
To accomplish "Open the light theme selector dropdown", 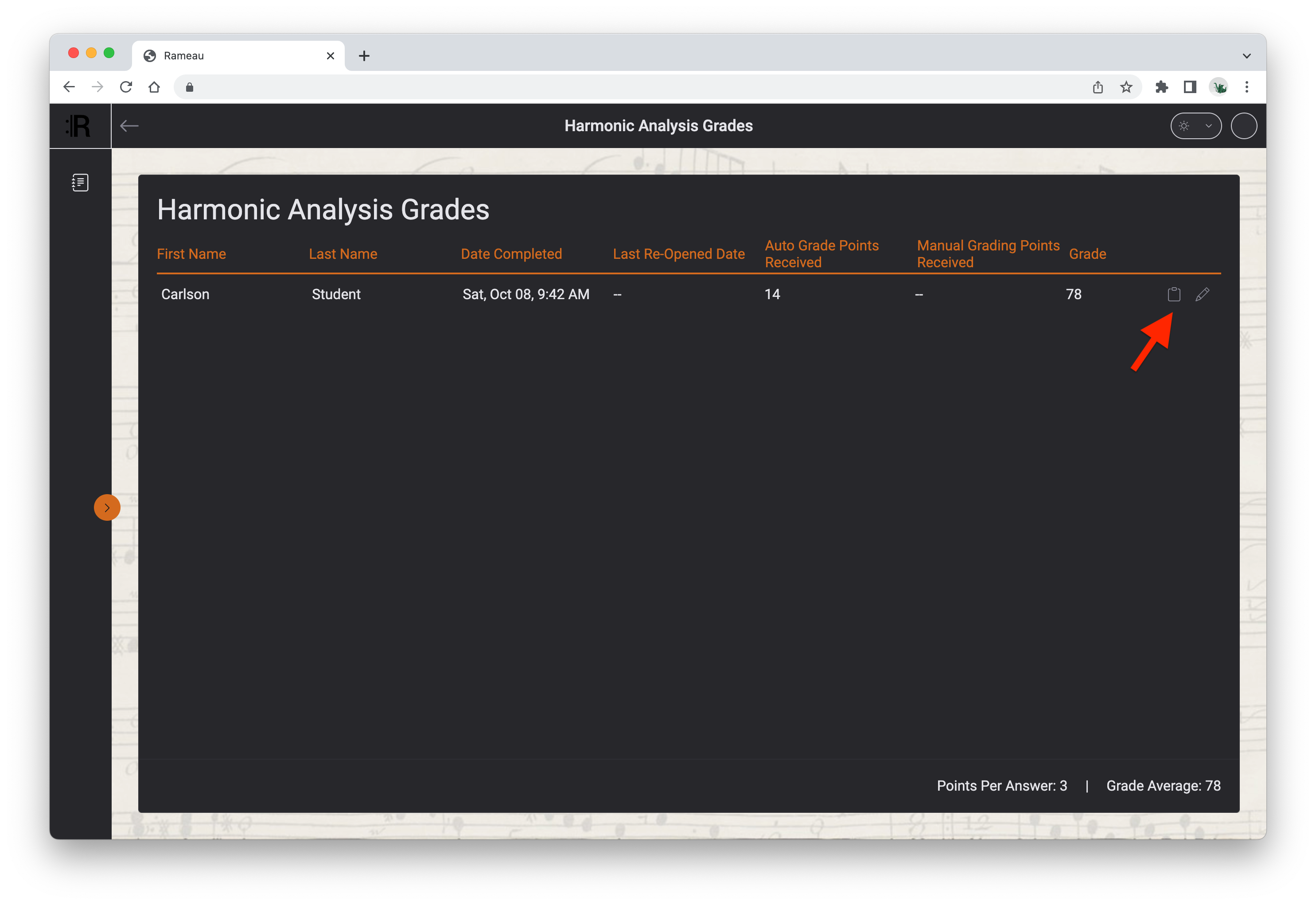I will coord(1195,126).
